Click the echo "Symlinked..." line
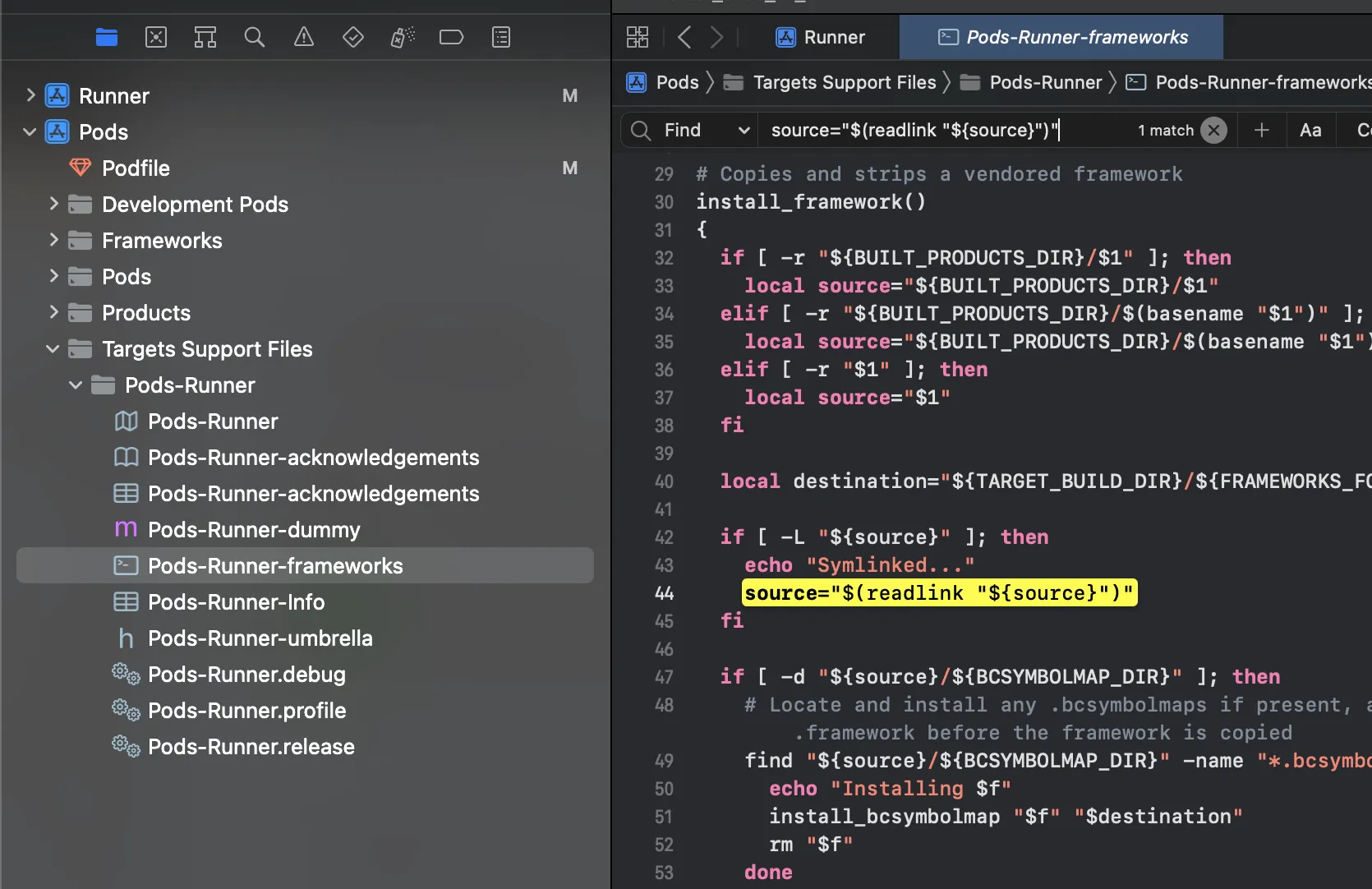 [859, 565]
